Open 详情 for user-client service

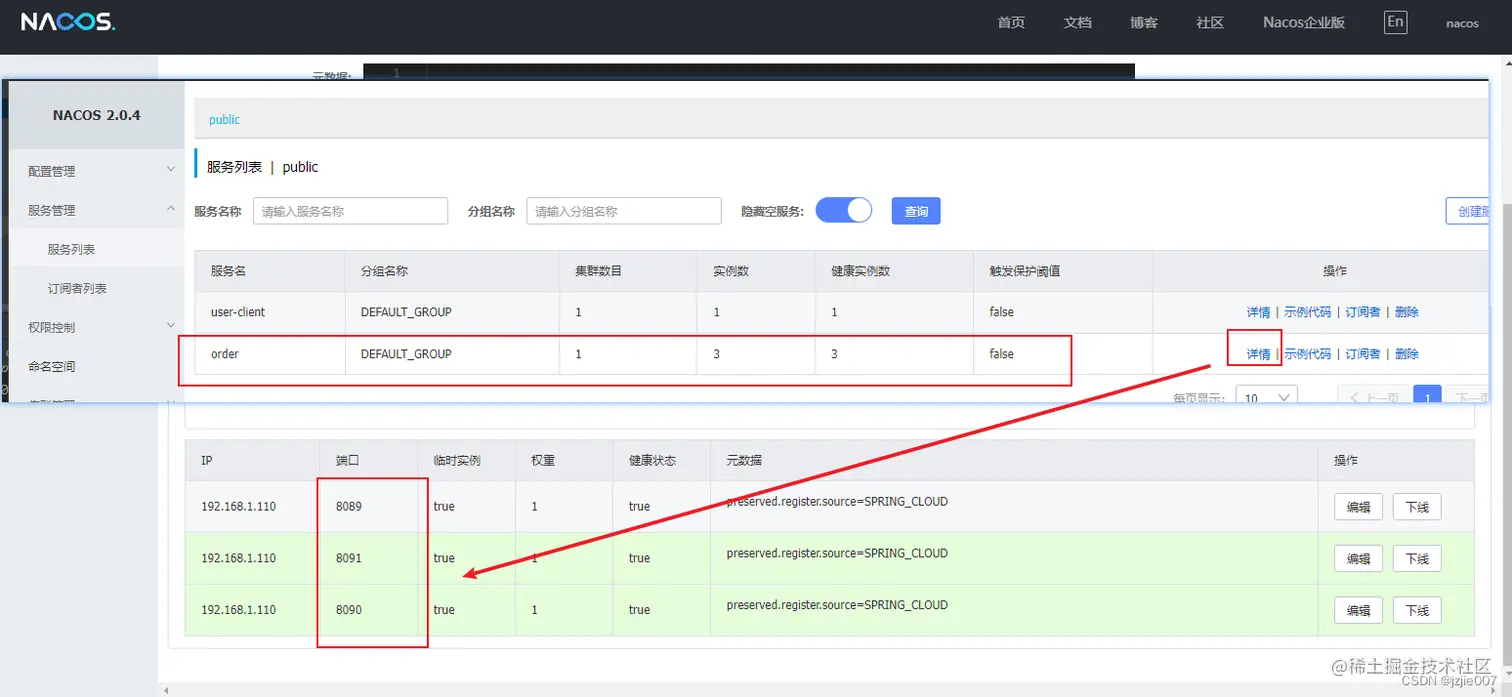(x=1258, y=312)
